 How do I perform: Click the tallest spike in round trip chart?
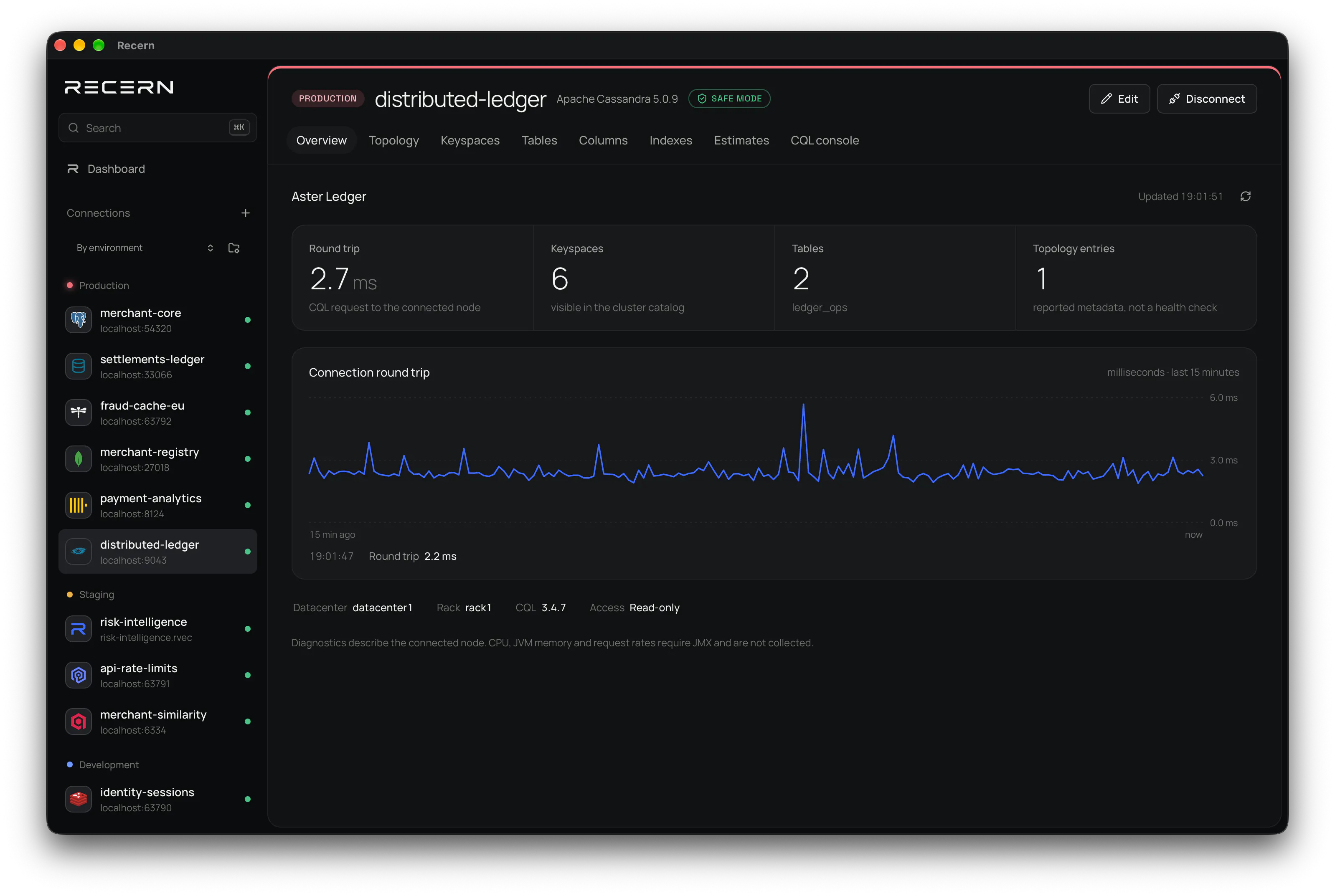point(803,405)
